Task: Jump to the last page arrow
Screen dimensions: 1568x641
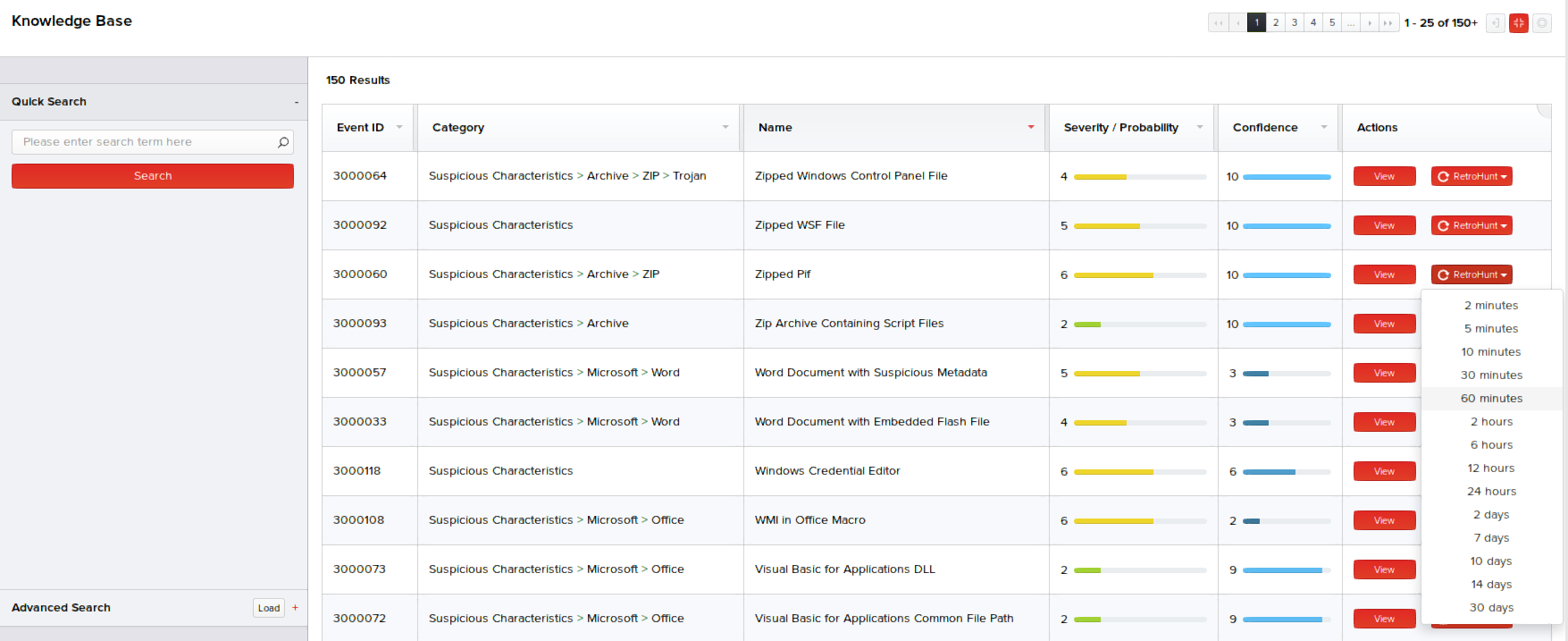Action: (x=1388, y=23)
